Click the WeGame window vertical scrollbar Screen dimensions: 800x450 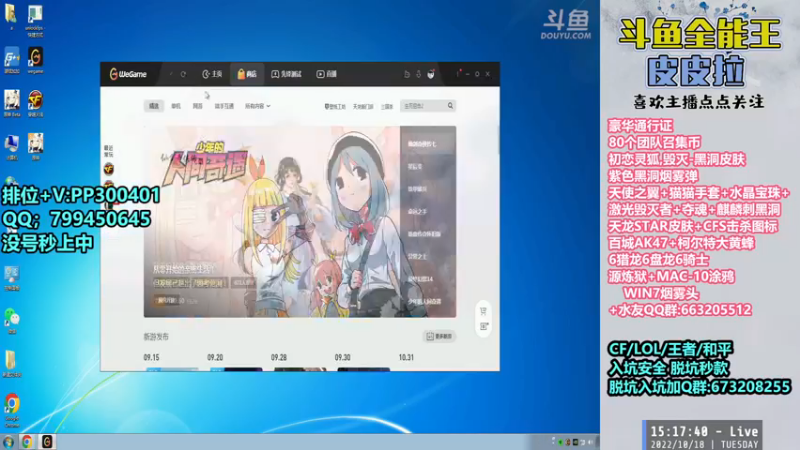pos(498,138)
